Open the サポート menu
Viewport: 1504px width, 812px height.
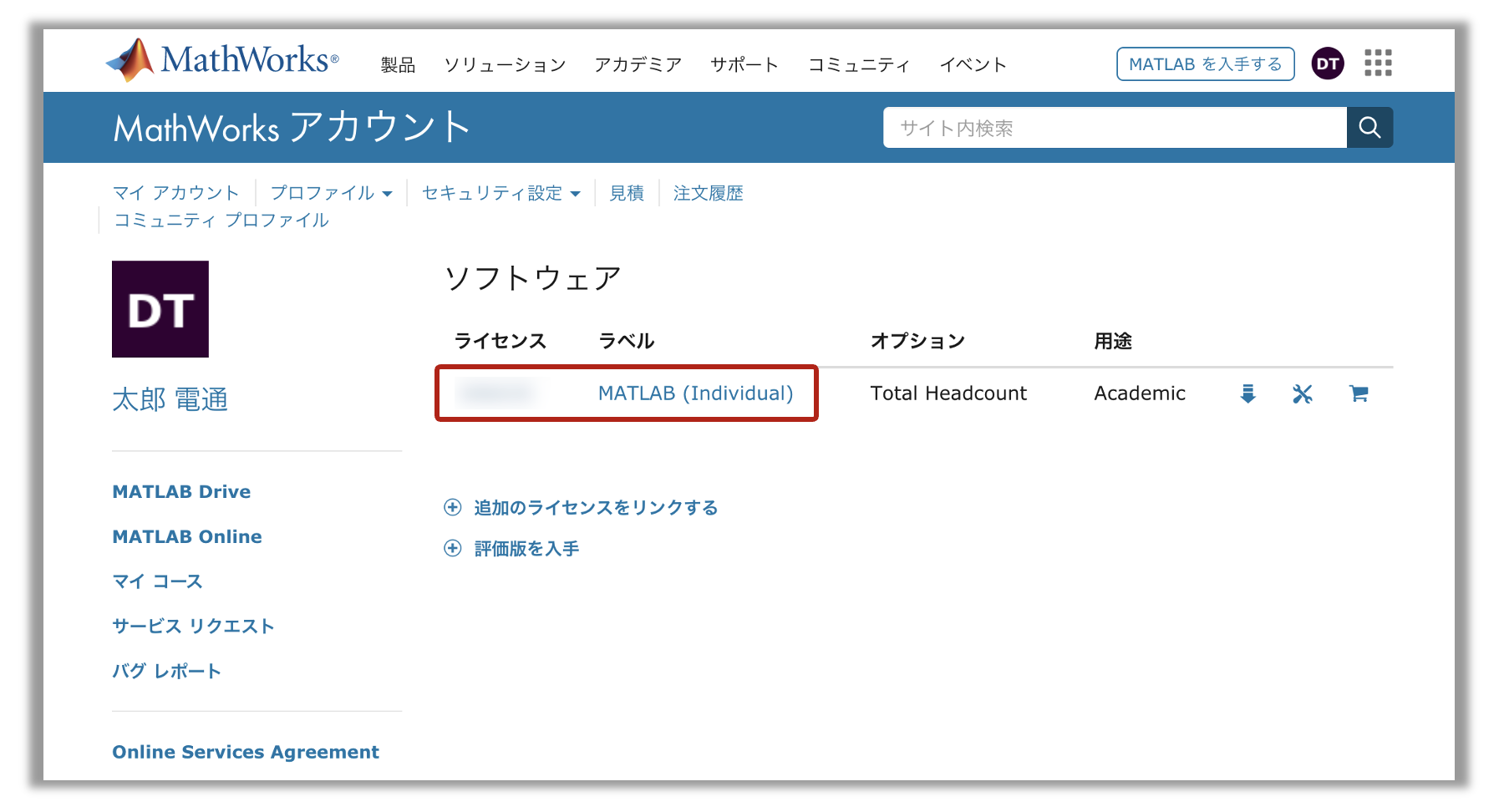tap(744, 64)
